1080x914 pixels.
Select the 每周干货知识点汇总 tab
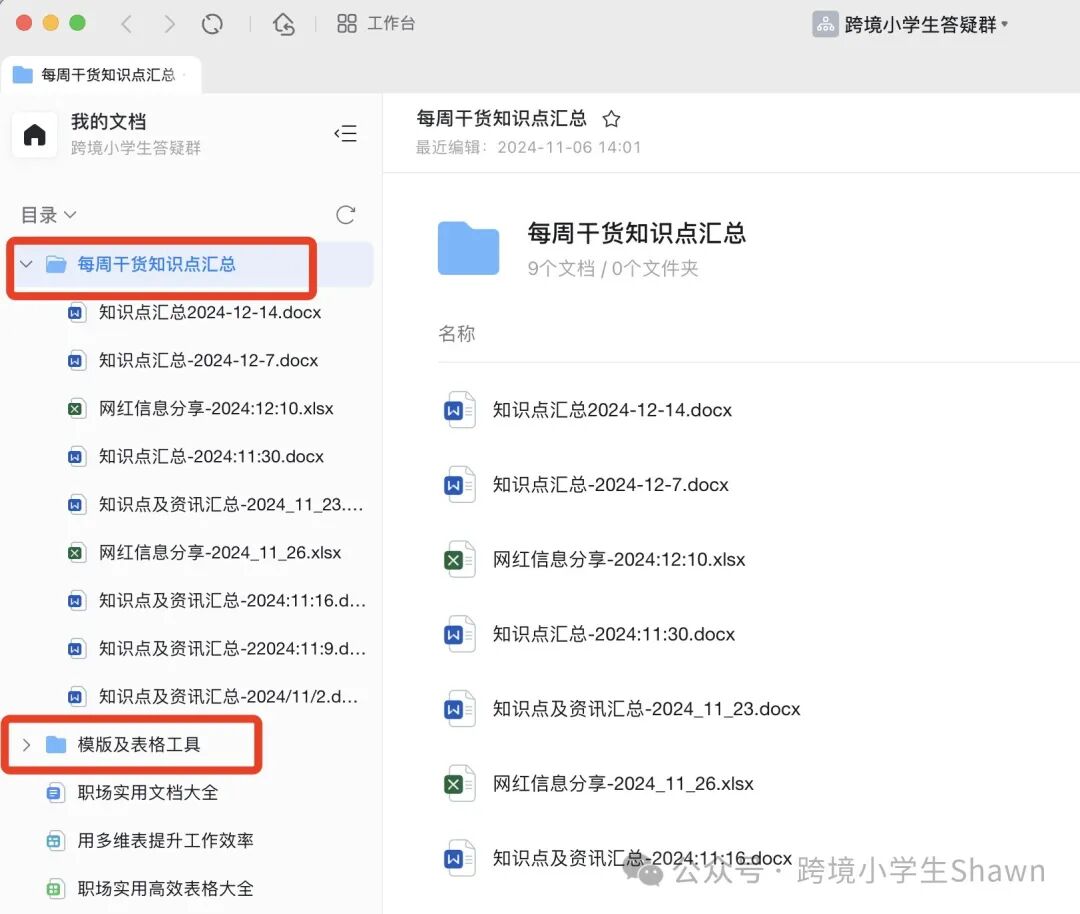(x=101, y=74)
